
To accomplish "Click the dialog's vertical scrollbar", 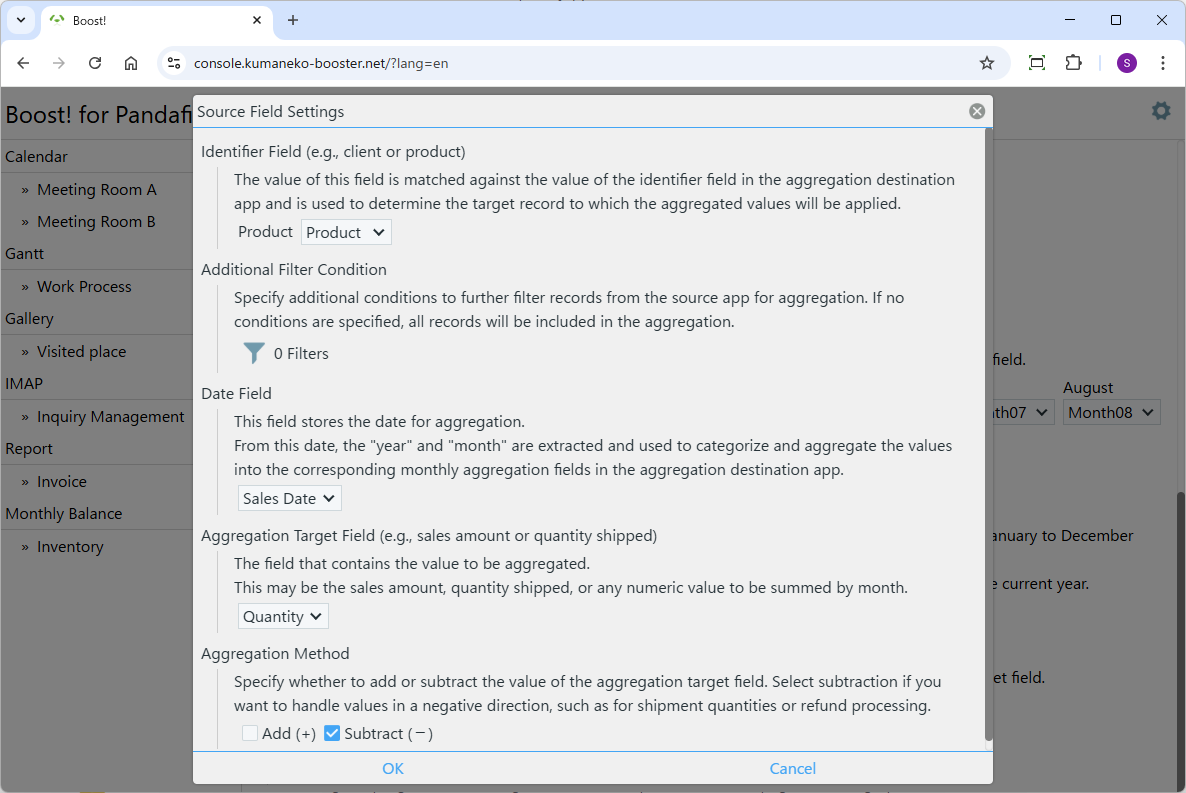I will click(989, 435).
